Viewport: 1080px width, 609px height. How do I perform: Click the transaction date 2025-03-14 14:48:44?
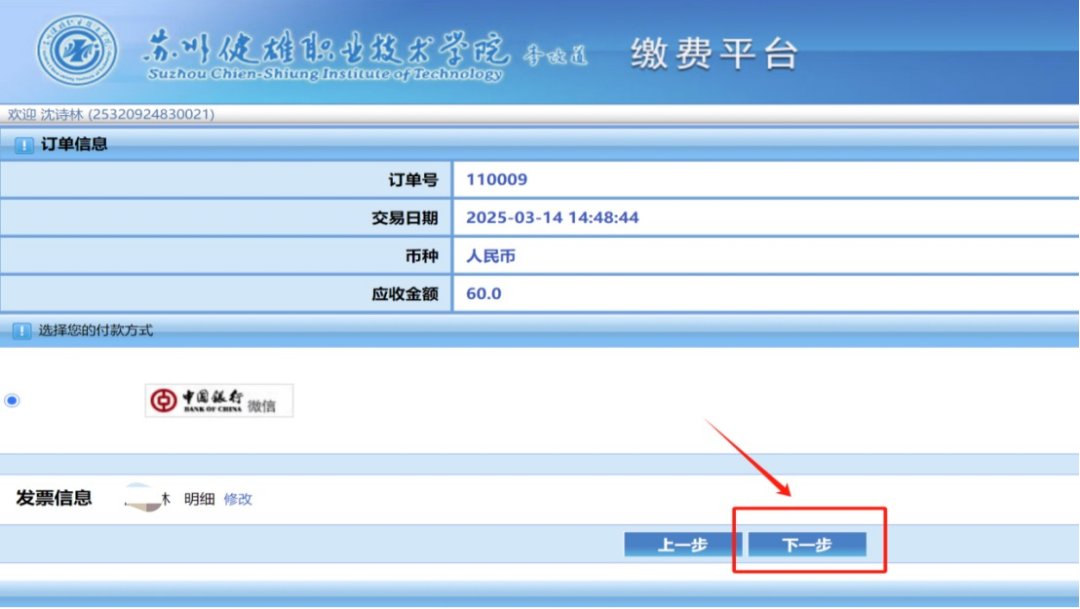coord(552,218)
